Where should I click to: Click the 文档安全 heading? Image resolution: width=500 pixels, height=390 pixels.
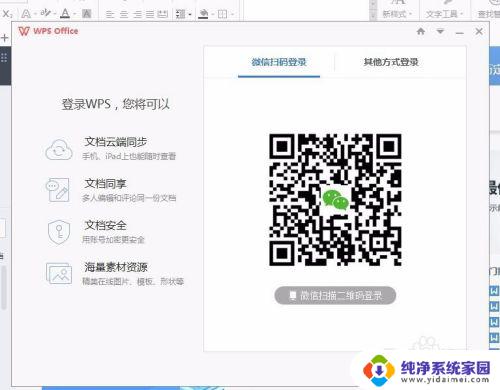[105, 225]
